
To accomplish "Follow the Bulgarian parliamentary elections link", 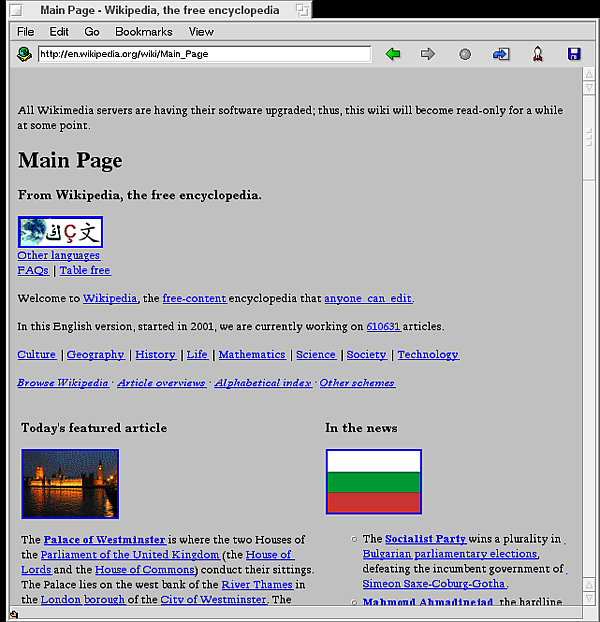I will pyautogui.click(x=450, y=554).
